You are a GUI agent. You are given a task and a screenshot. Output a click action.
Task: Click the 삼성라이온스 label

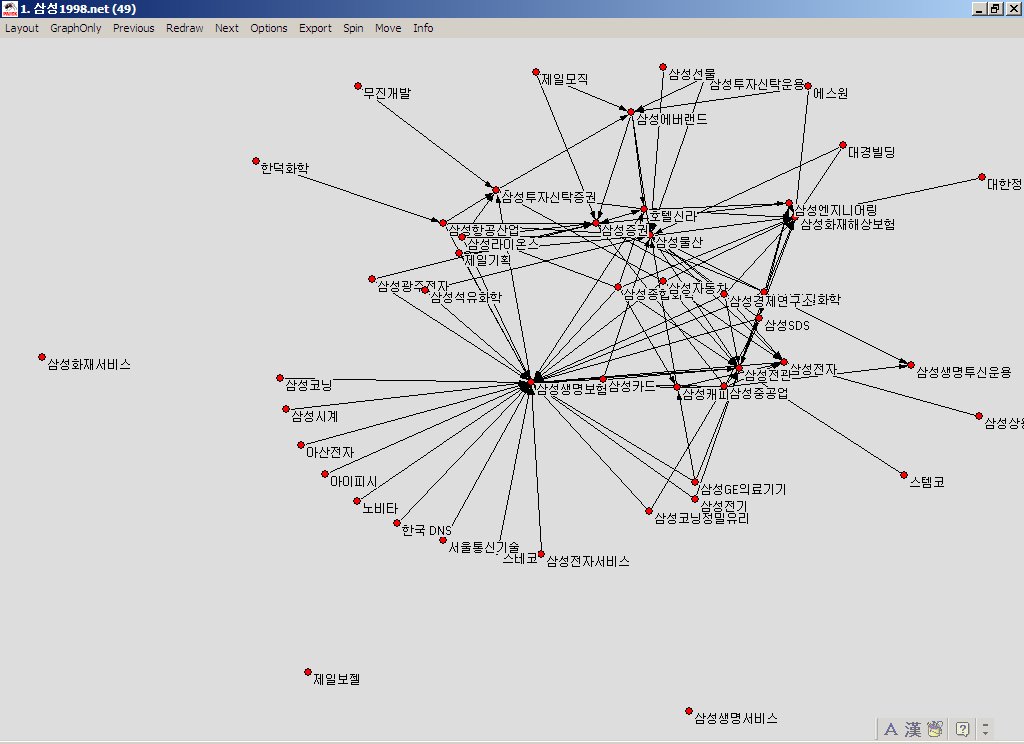pyautogui.click(x=504, y=244)
